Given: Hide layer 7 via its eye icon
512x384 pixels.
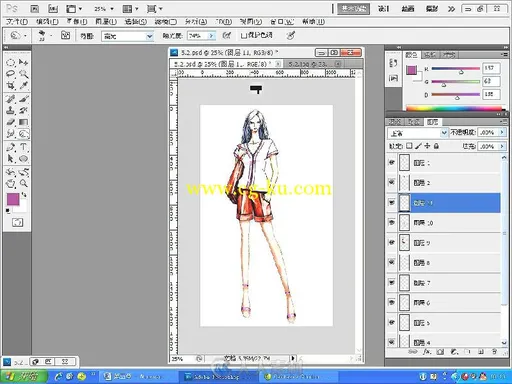Looking at the screenshot, I should click(392, 283).
